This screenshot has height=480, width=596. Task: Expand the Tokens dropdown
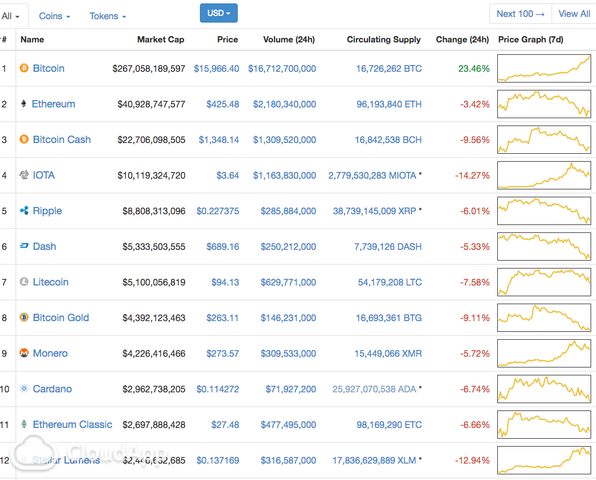(x=108, y=16)
